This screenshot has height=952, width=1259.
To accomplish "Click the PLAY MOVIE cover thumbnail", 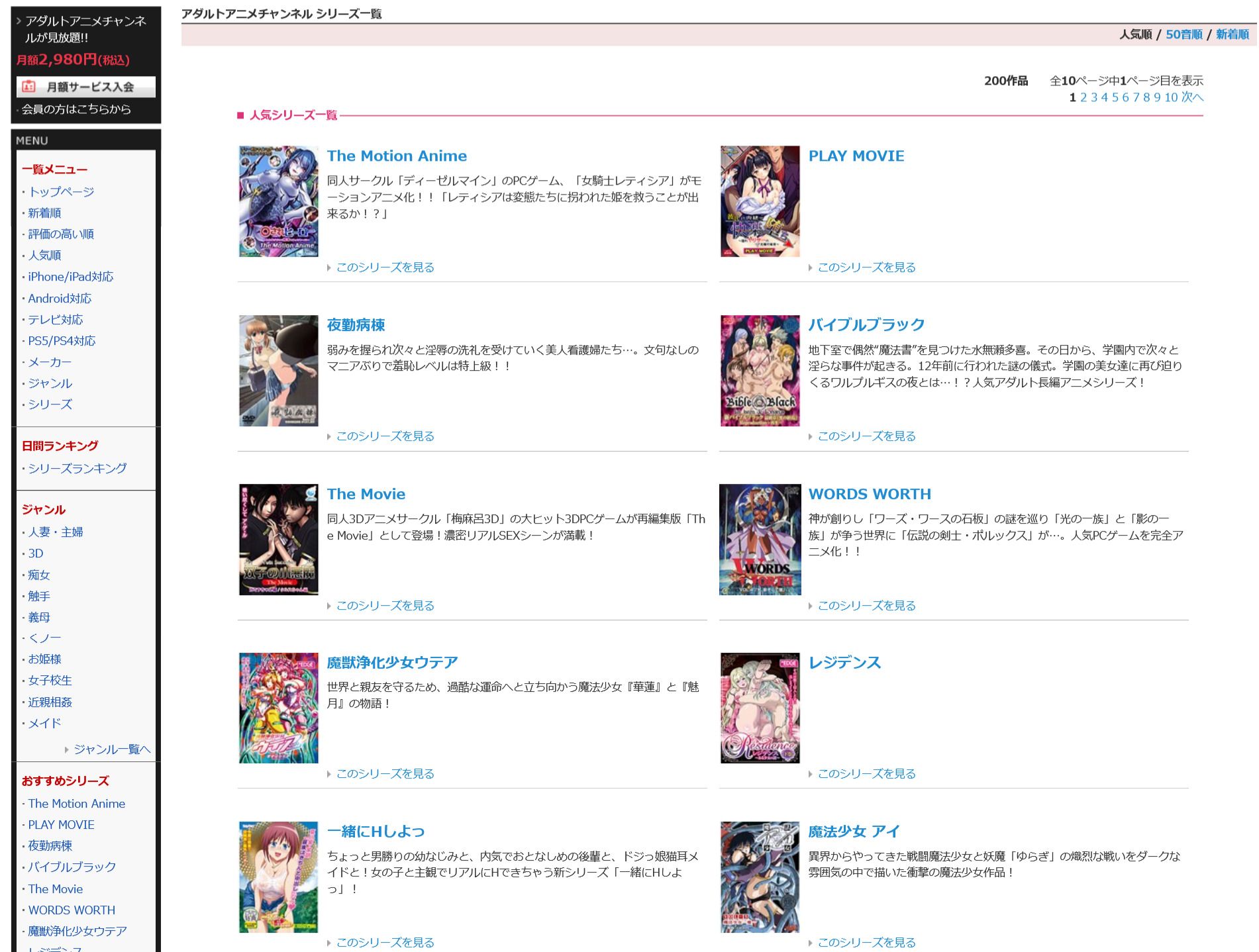I will [760, 201].
